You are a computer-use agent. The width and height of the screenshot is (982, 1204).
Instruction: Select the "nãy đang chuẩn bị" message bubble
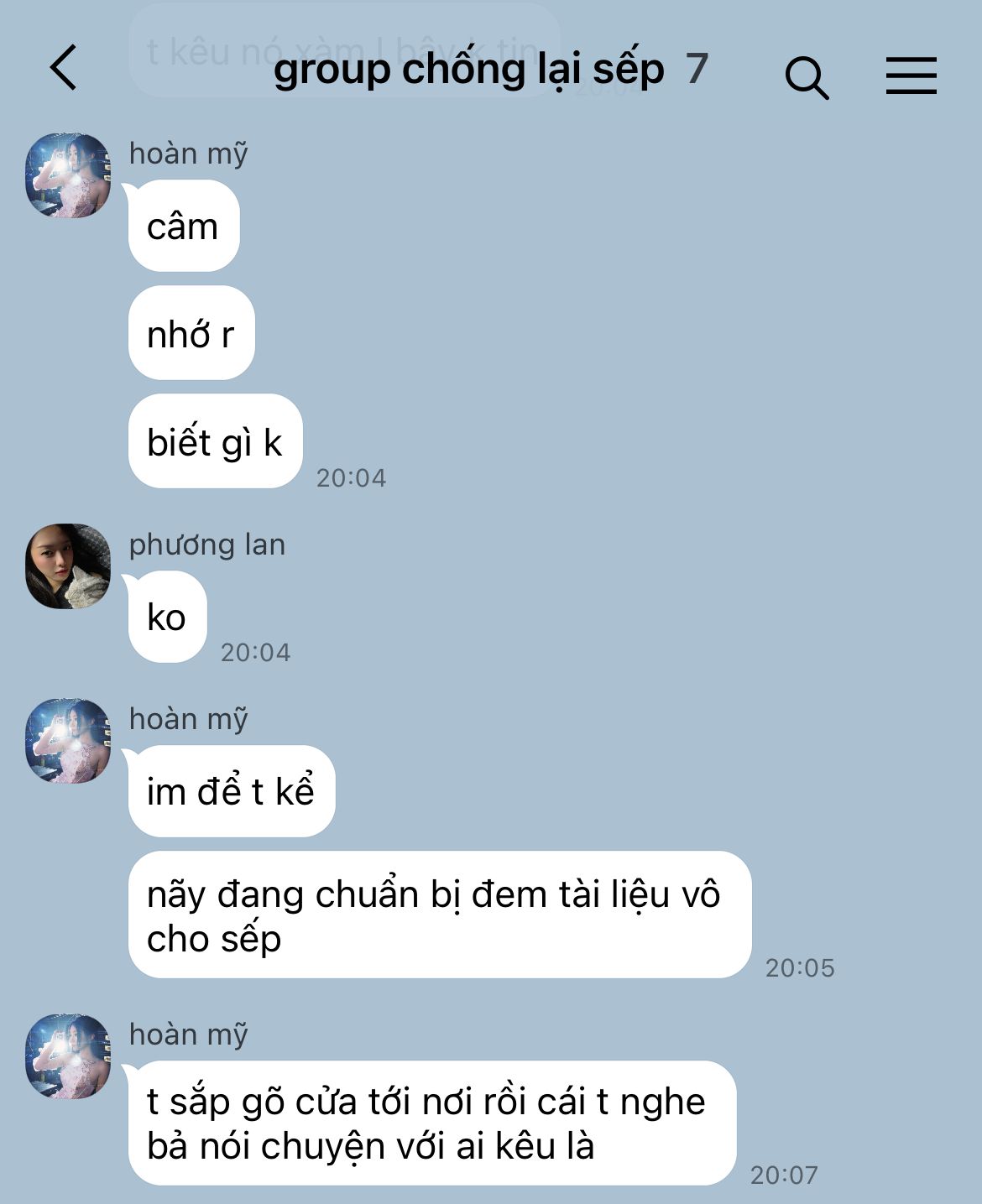click(440, 915)
